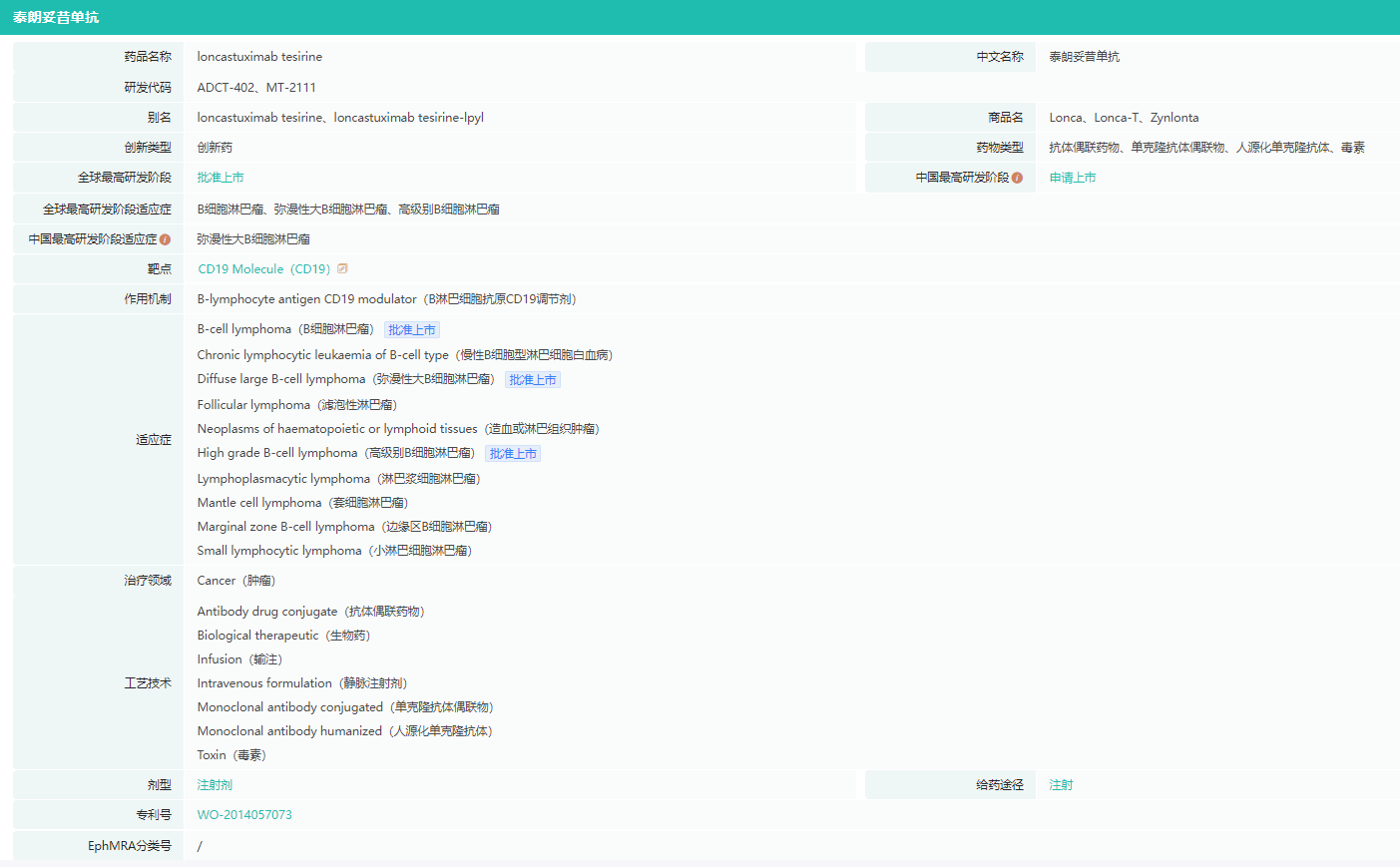Click info icon beside 中国最高研发阶段 label
This screenshot has width=1400, height=867.
point(1017,178)
